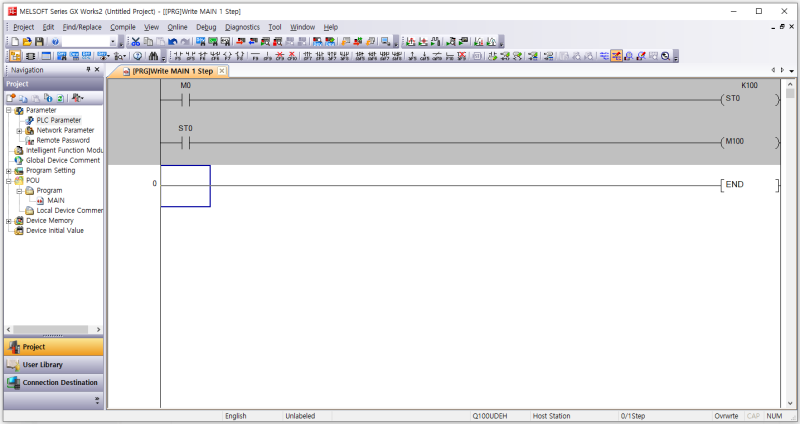Save the project using the floppy disk icon

pos(39,42)
